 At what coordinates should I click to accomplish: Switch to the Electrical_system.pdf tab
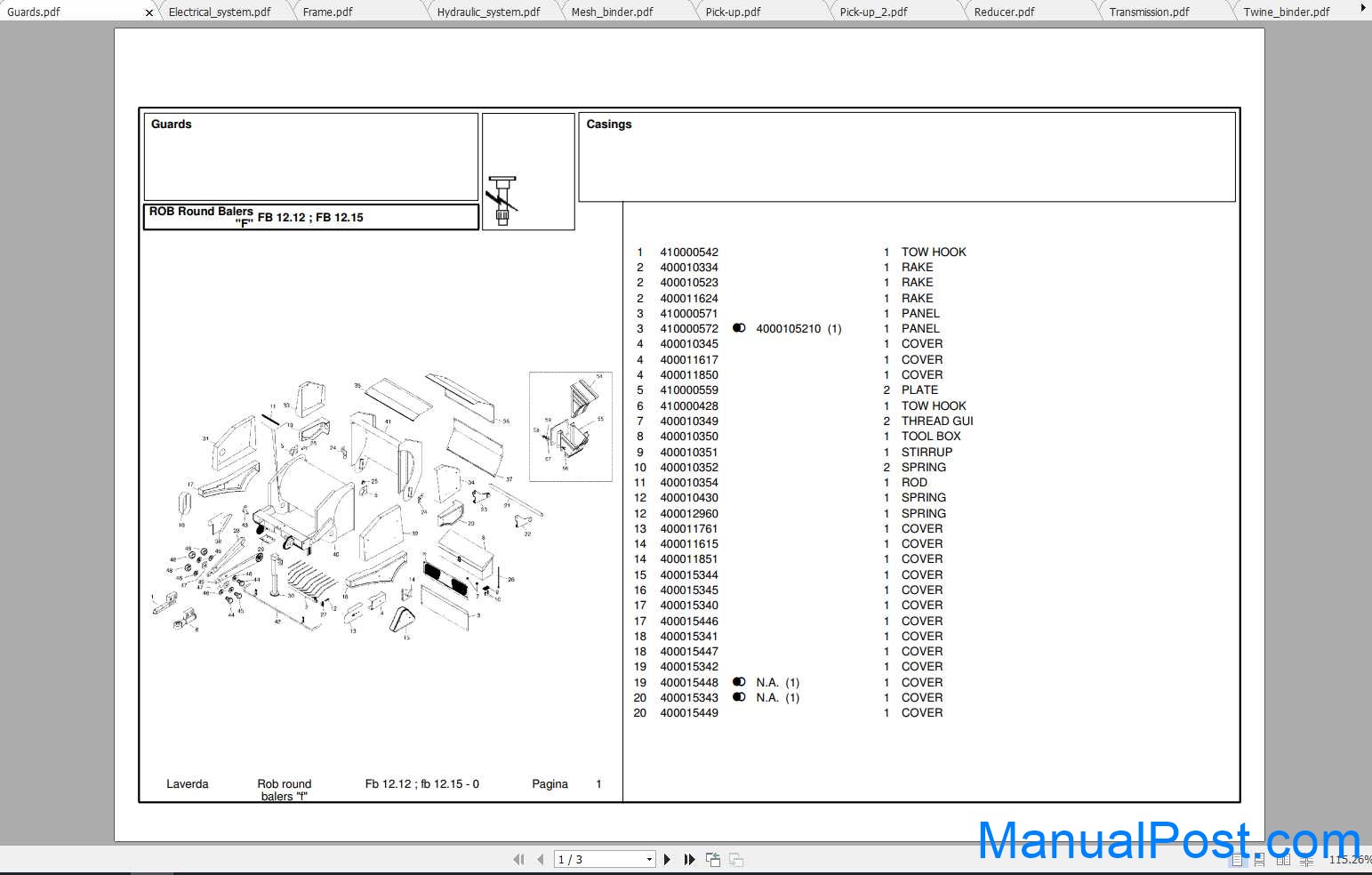point(220,12)
